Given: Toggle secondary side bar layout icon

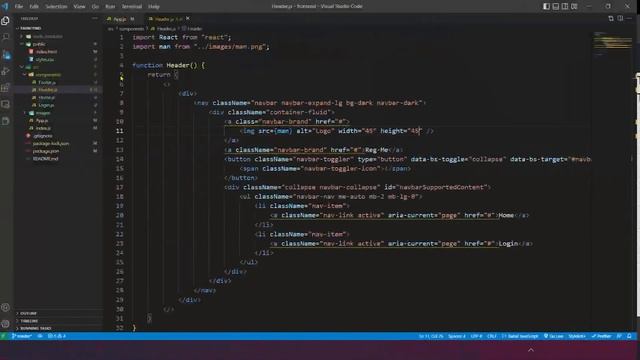Looking at the screenshot, I should [565, 6].
